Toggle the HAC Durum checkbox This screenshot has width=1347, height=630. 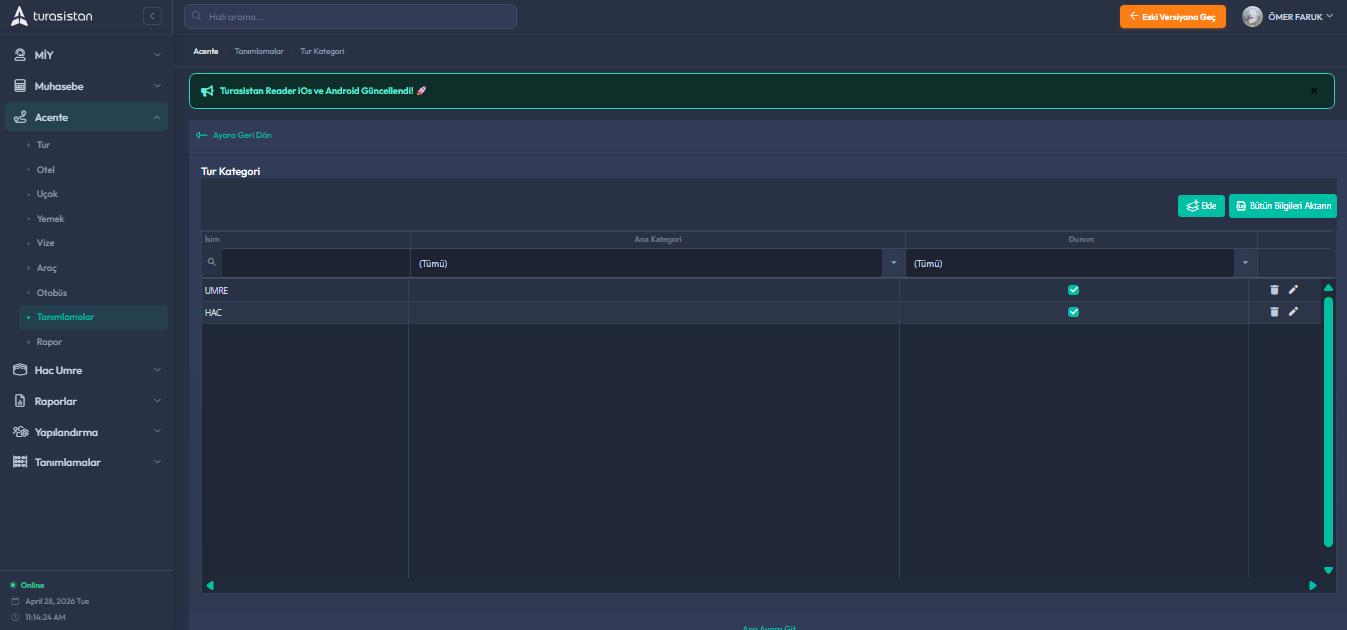(1074, 312)
